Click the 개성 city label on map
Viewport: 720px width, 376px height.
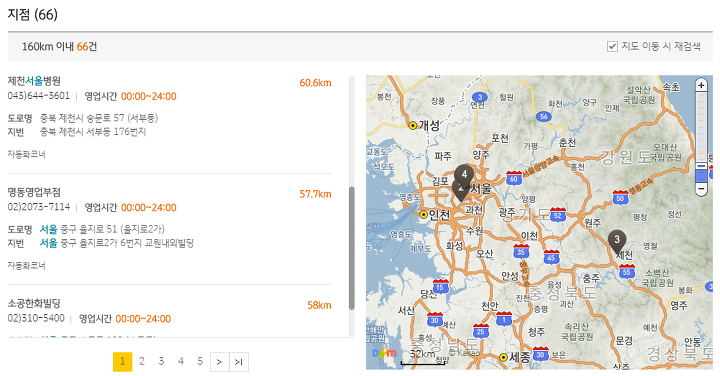(x=429, y=125)
